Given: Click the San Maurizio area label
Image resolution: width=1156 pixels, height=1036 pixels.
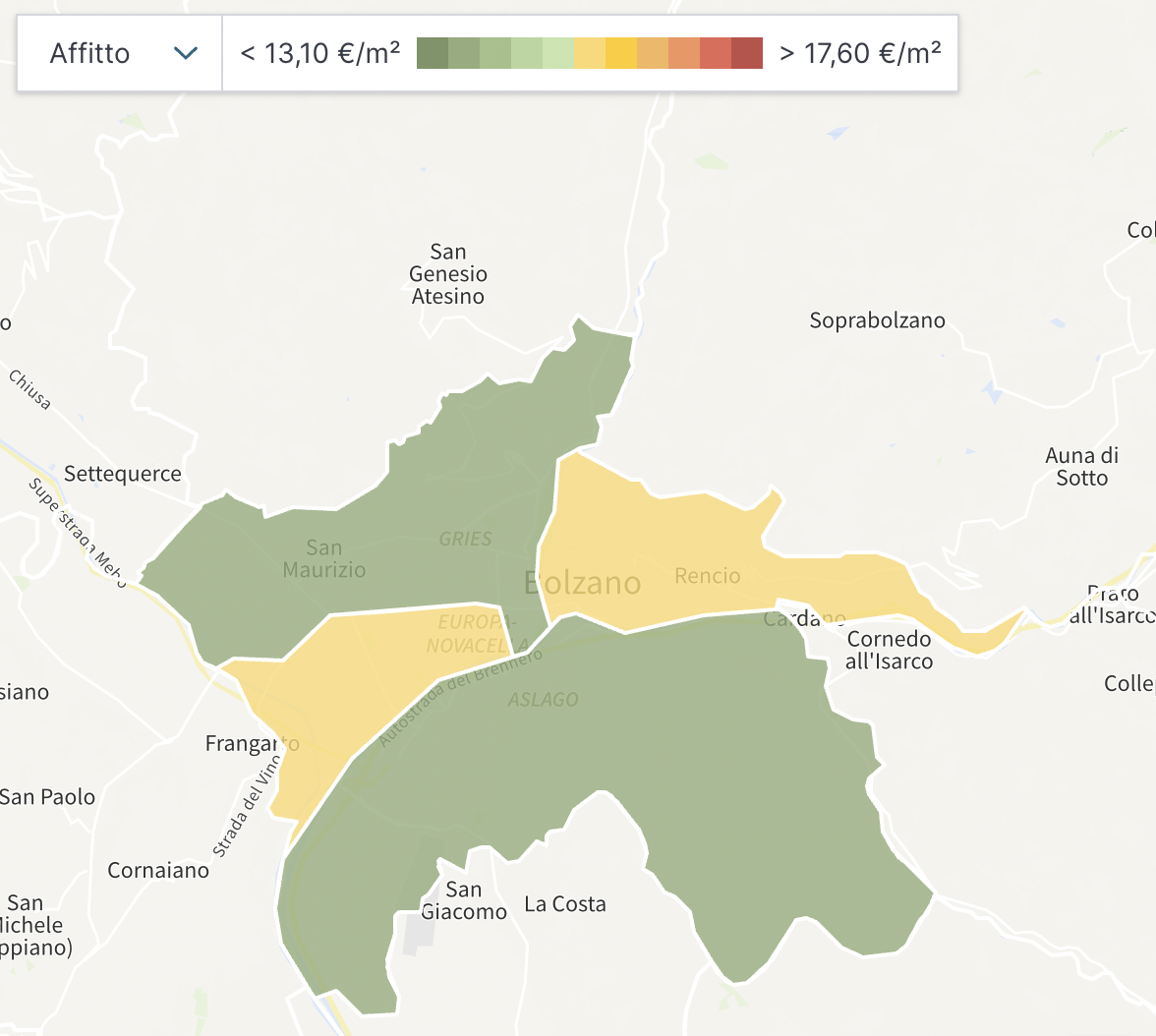Looking at the screenshot, I should 323,558.
